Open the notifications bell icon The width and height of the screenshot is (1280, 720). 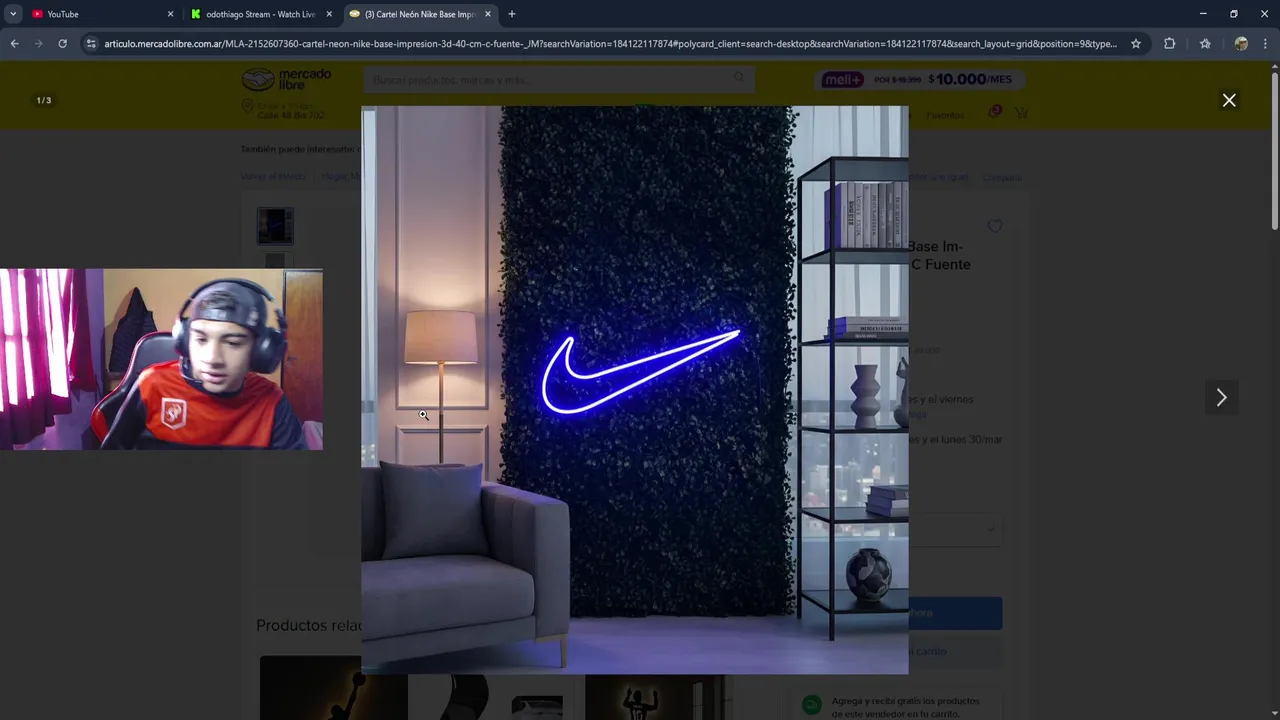click(x=994, y=112)
